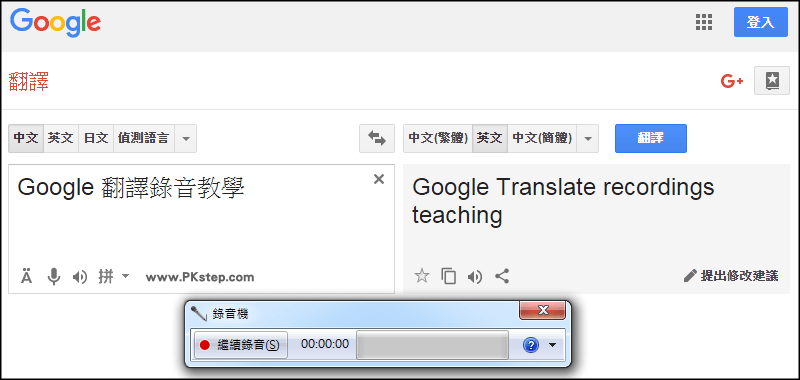The image size is (800, 380).
Task: Open special characters keyboard (Ä) icon
Action: pos(27,277)
